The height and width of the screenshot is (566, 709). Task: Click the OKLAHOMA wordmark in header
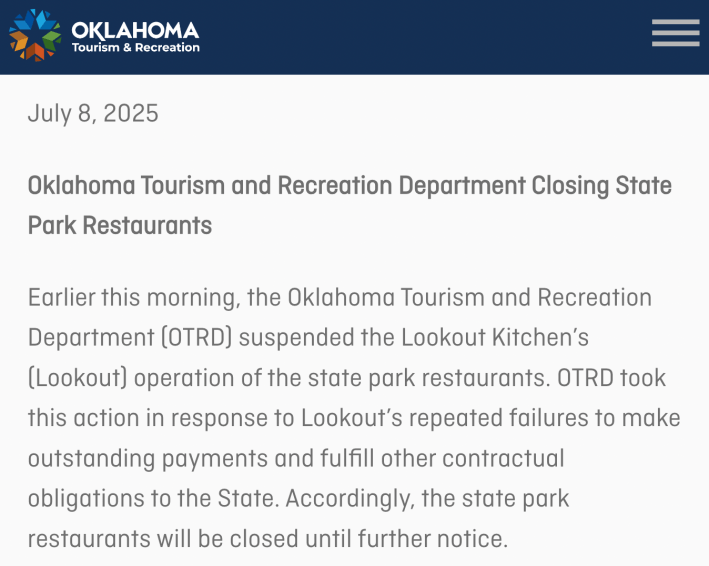135,30
